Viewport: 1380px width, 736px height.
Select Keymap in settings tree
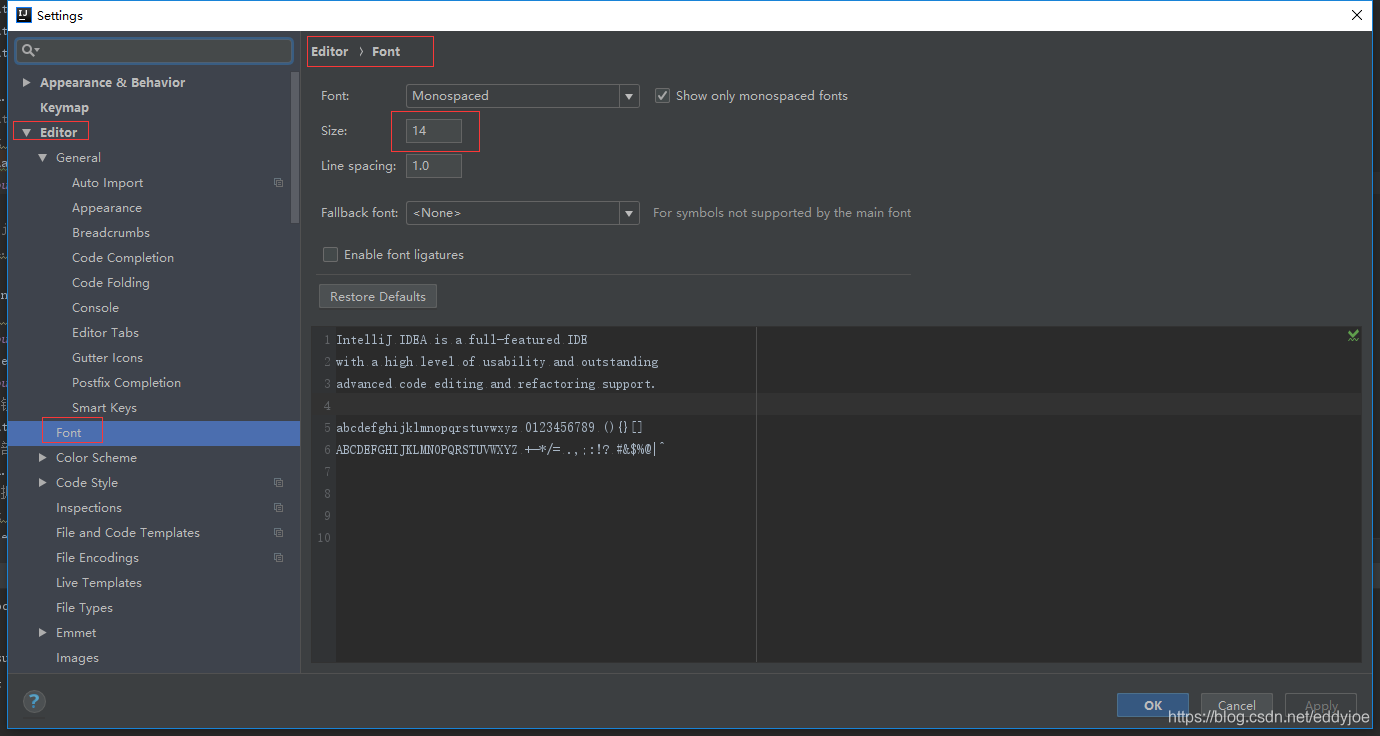tap(64, 108)
